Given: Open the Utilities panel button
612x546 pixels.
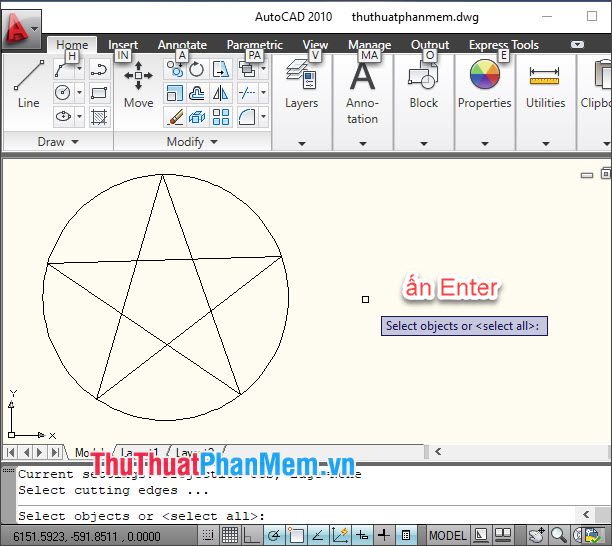Looking at the screenshot, I should pos(545,102).
